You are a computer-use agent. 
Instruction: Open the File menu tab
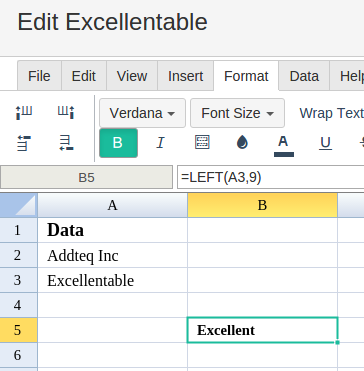(39, 76)
